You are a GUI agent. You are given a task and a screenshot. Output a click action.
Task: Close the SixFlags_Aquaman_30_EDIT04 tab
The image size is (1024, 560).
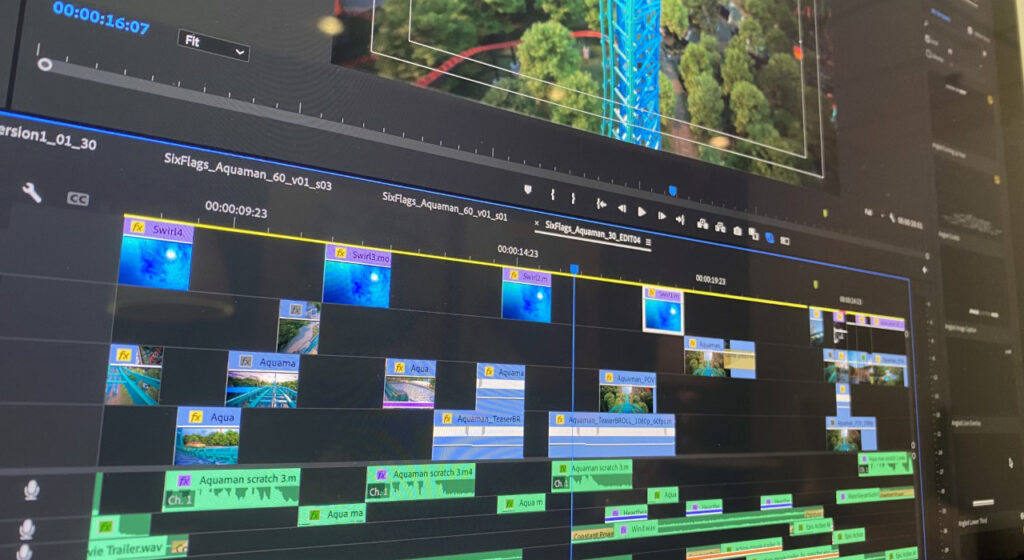(537, 223)
